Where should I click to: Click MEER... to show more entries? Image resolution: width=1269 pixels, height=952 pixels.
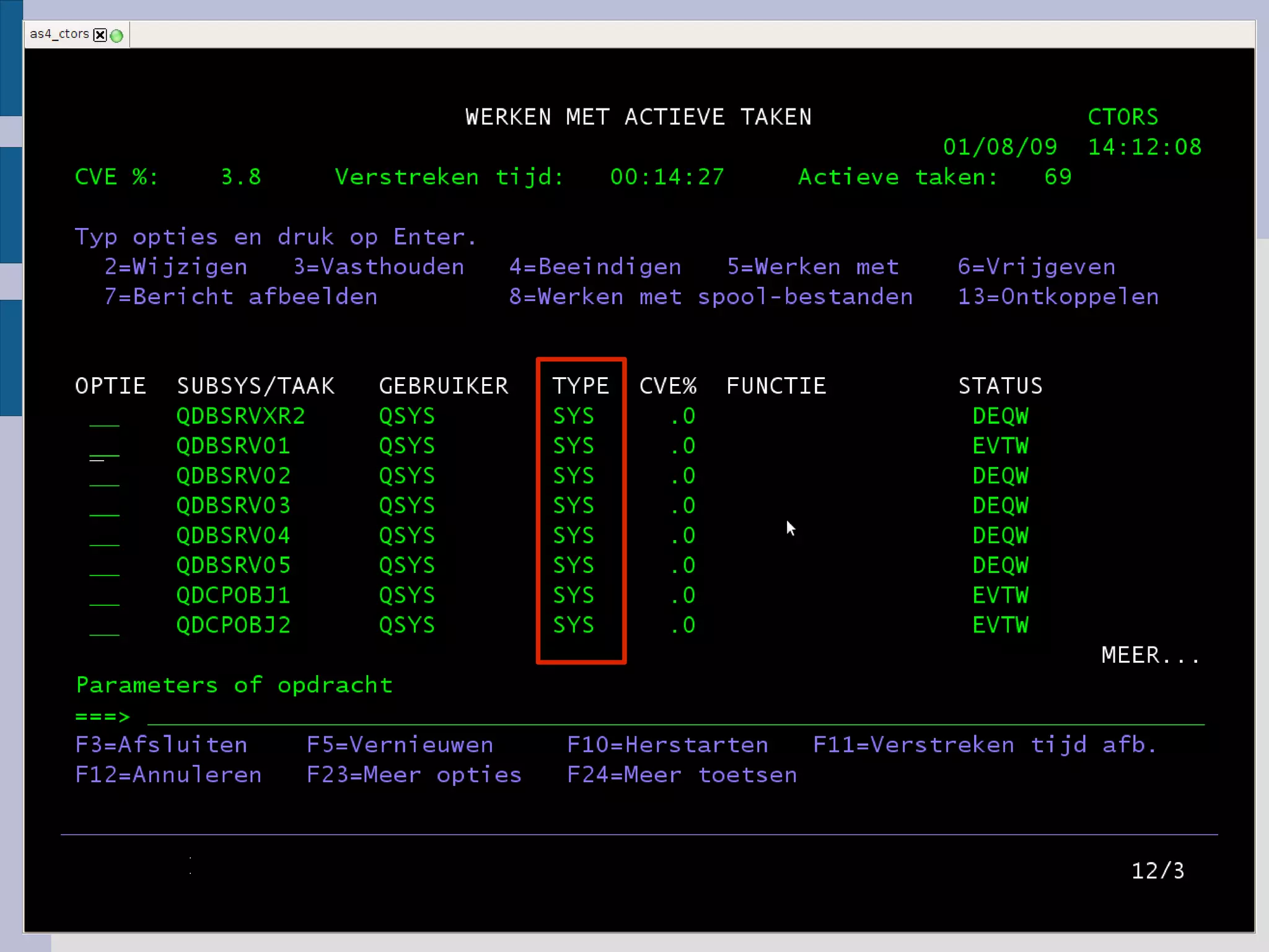click(1150, 655)
